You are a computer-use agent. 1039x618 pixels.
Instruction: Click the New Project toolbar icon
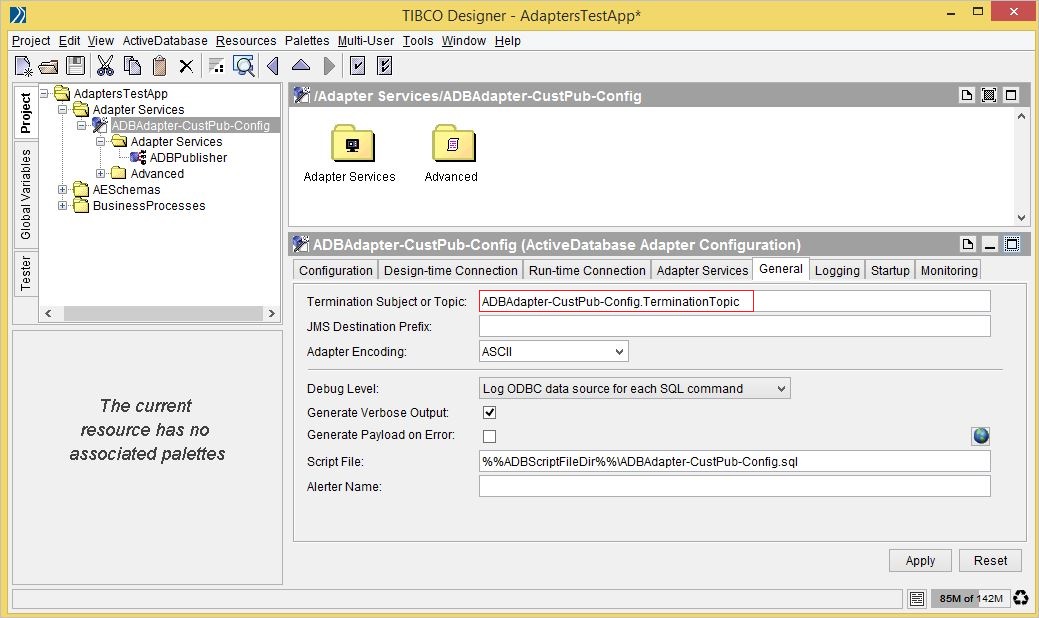[x=23, y=66]
